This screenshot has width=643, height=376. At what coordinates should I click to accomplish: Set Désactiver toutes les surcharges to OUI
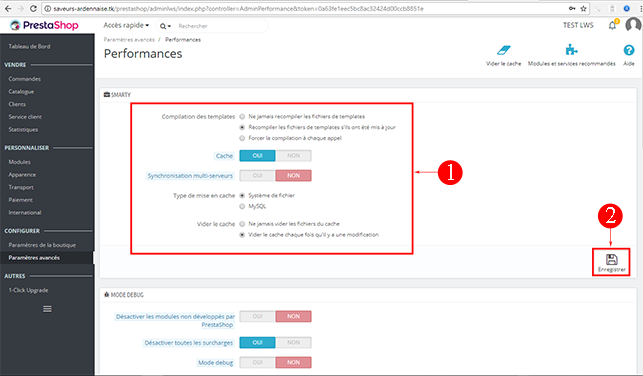pyautogui.click(x=258, y=342)
